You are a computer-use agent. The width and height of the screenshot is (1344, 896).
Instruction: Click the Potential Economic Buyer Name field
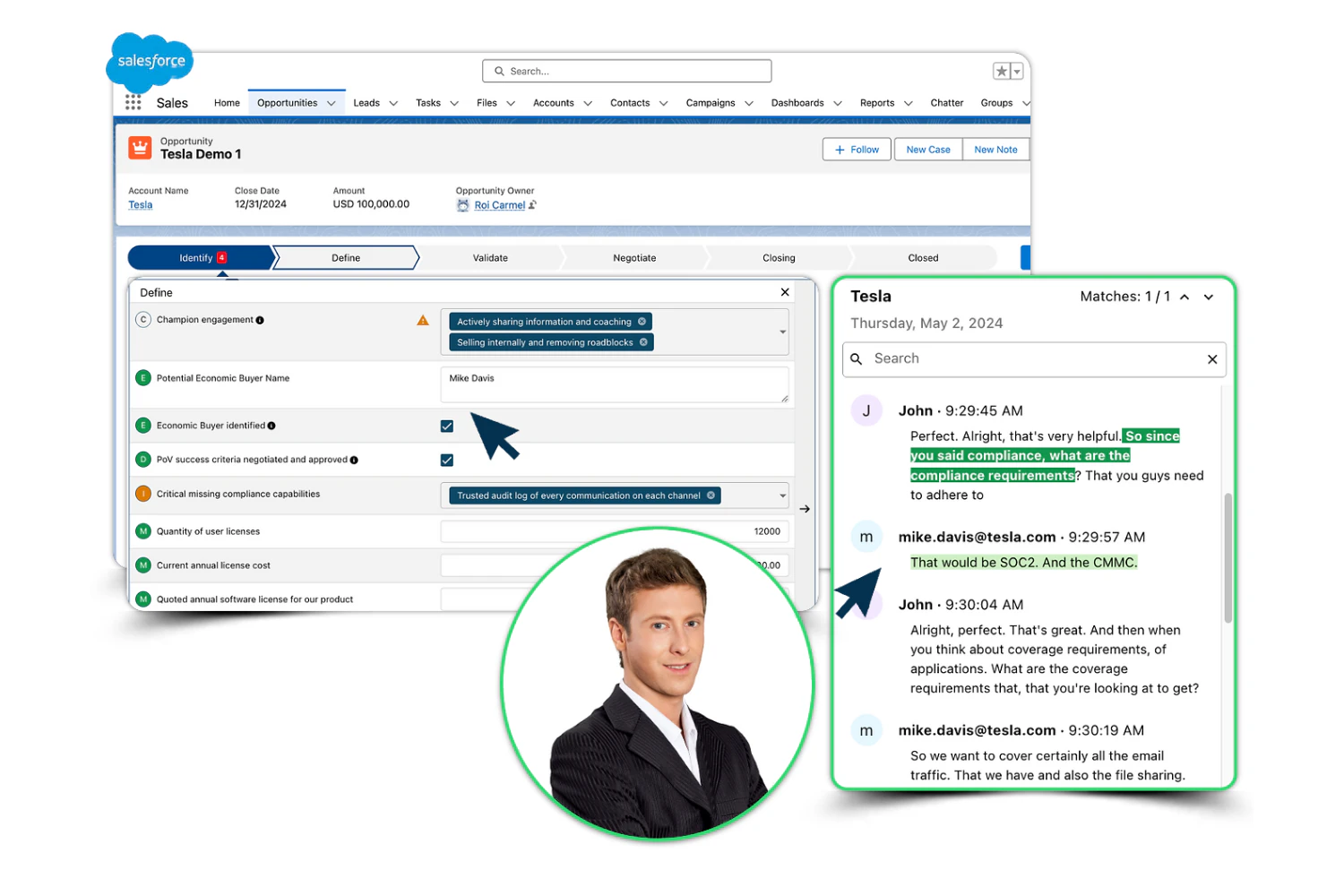[x=615, y=384]
